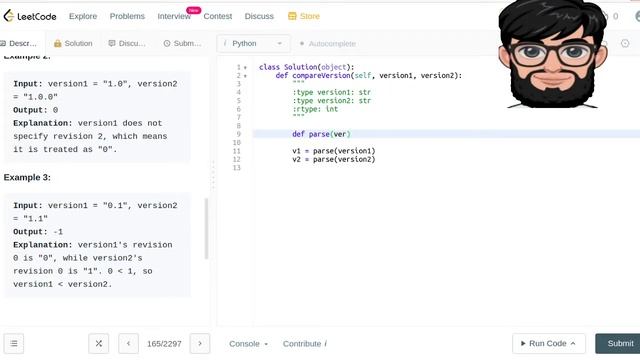Click the Example 3 Output -1 text
This screenshot has height=360, width=640.
(38, 232)
